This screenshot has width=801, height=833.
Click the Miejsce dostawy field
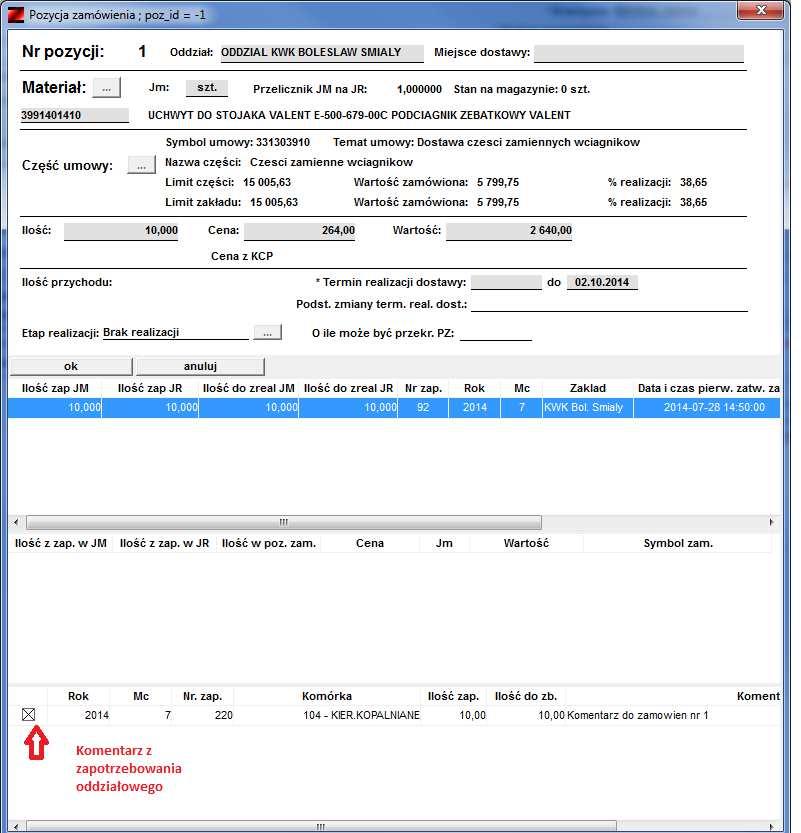[x=638, y=53]
